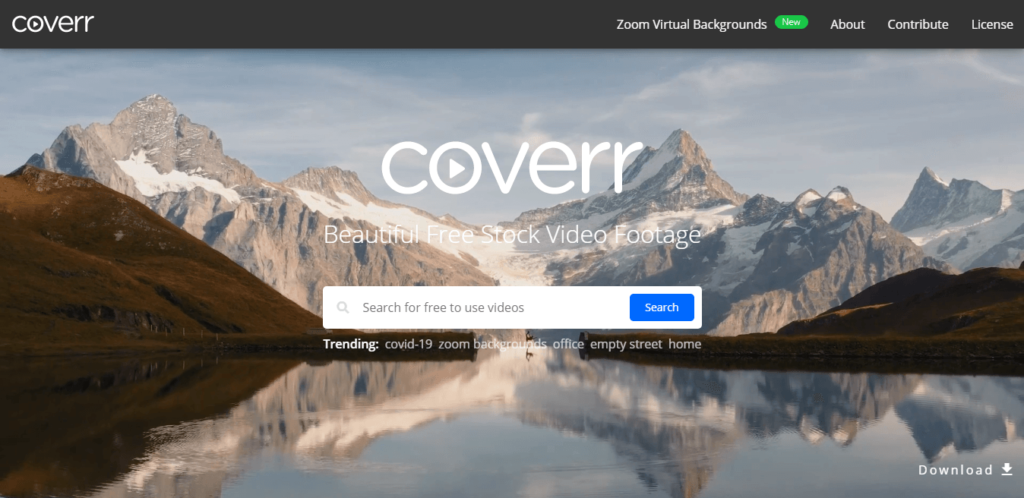Image resolution: width=1024 pixels, height=498 pixels.
Task: Select the home trending tag
Action: tap(684, 344)
